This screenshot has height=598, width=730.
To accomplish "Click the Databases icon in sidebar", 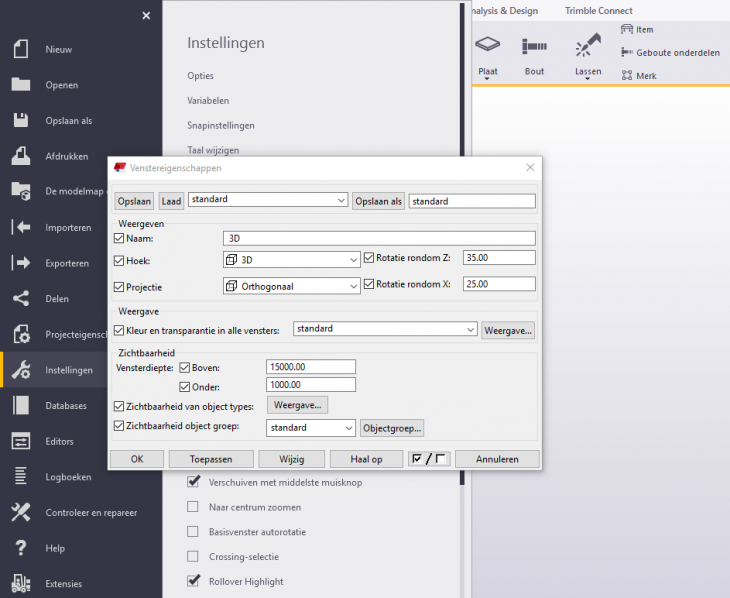I will tap(21, 405).
